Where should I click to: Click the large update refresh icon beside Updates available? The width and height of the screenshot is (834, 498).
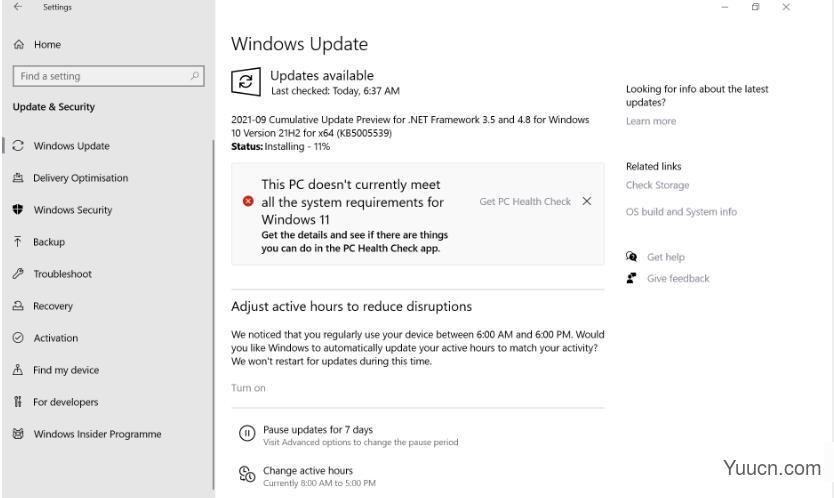(x=246, y=81)
